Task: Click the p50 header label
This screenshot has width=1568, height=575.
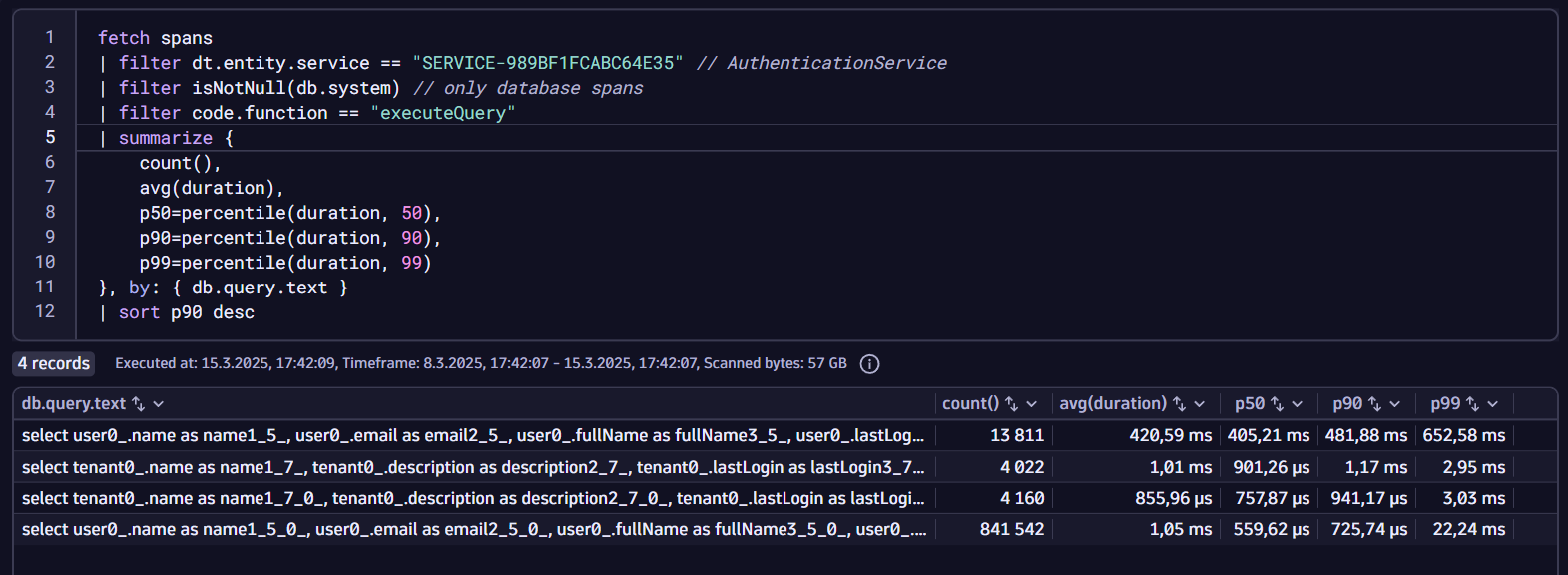Action: [1249, 404]
